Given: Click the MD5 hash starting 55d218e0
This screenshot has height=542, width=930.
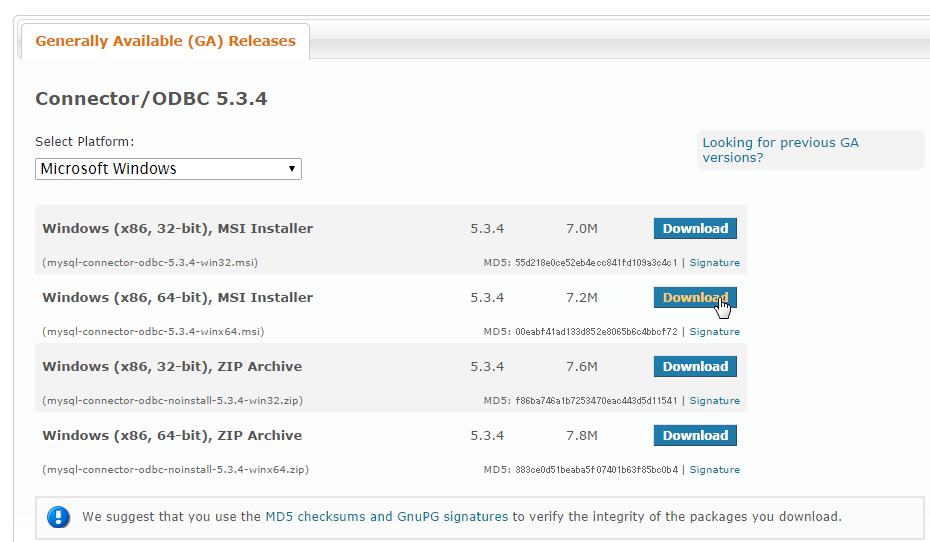Looking at the screenshot, I should click(596, 263).
